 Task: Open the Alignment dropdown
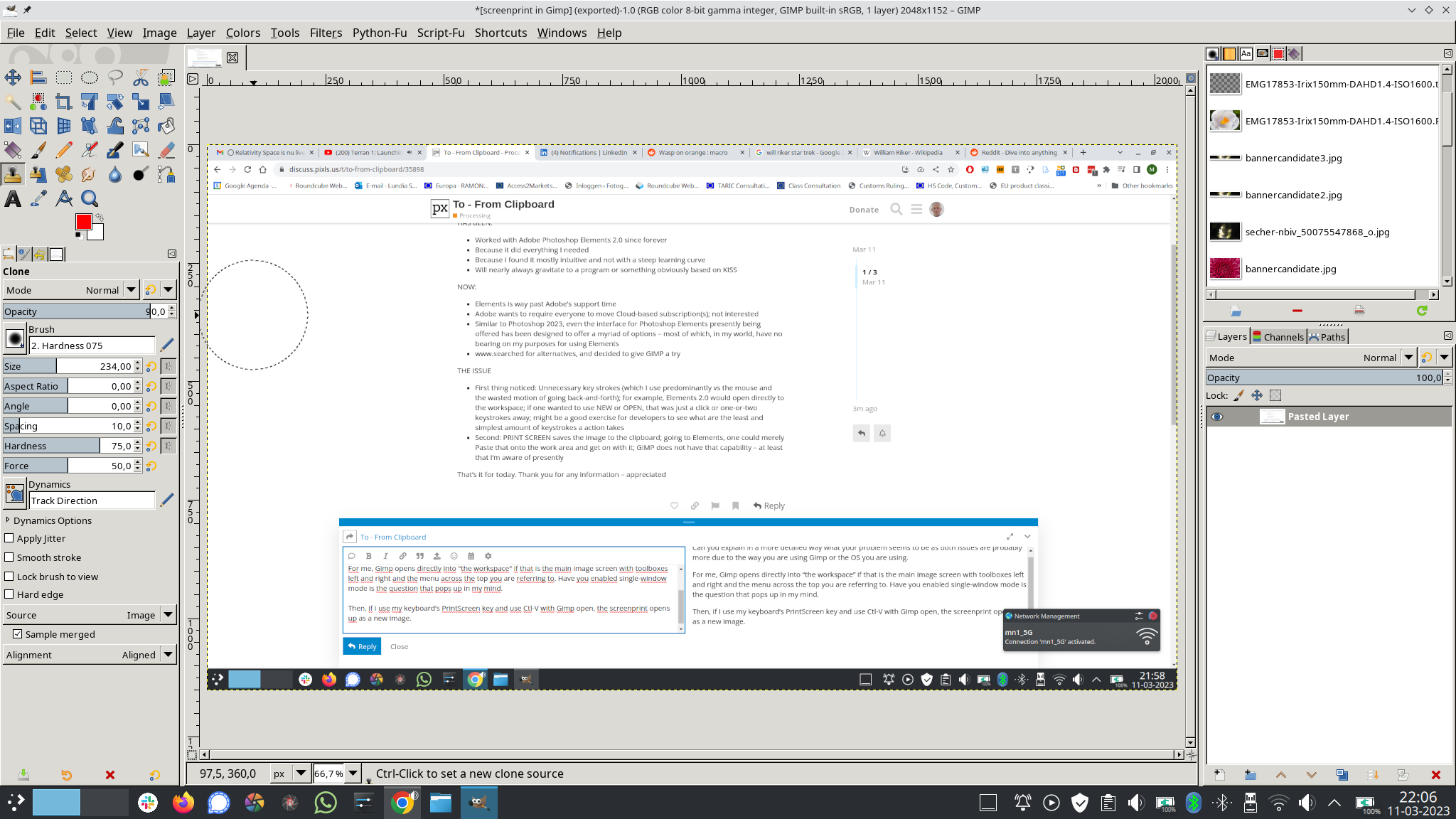168,655
